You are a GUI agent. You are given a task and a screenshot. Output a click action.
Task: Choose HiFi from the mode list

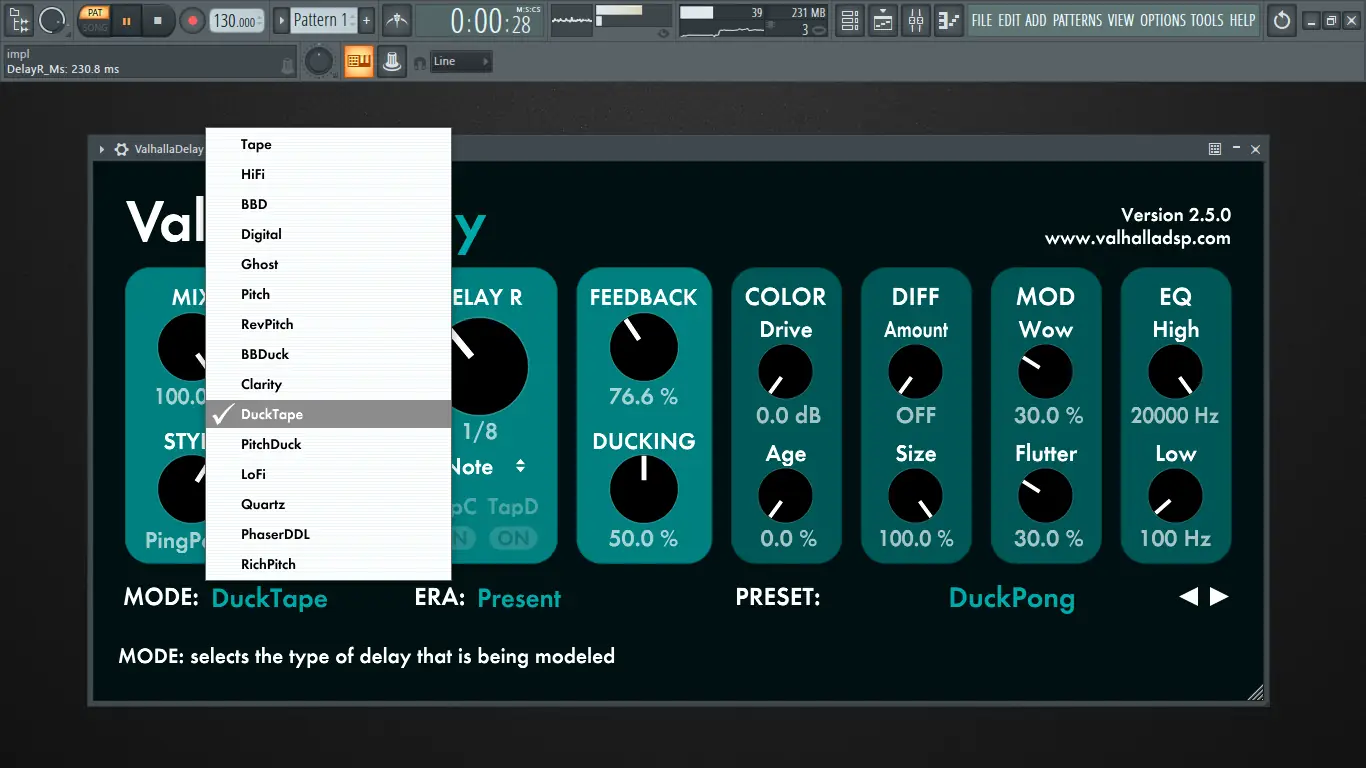(x=328, y=174)
